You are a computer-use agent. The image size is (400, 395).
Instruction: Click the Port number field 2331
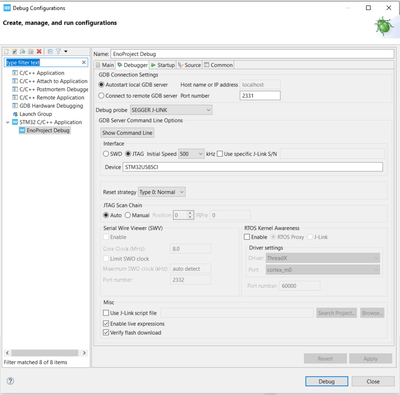click(x=260, y=96)
